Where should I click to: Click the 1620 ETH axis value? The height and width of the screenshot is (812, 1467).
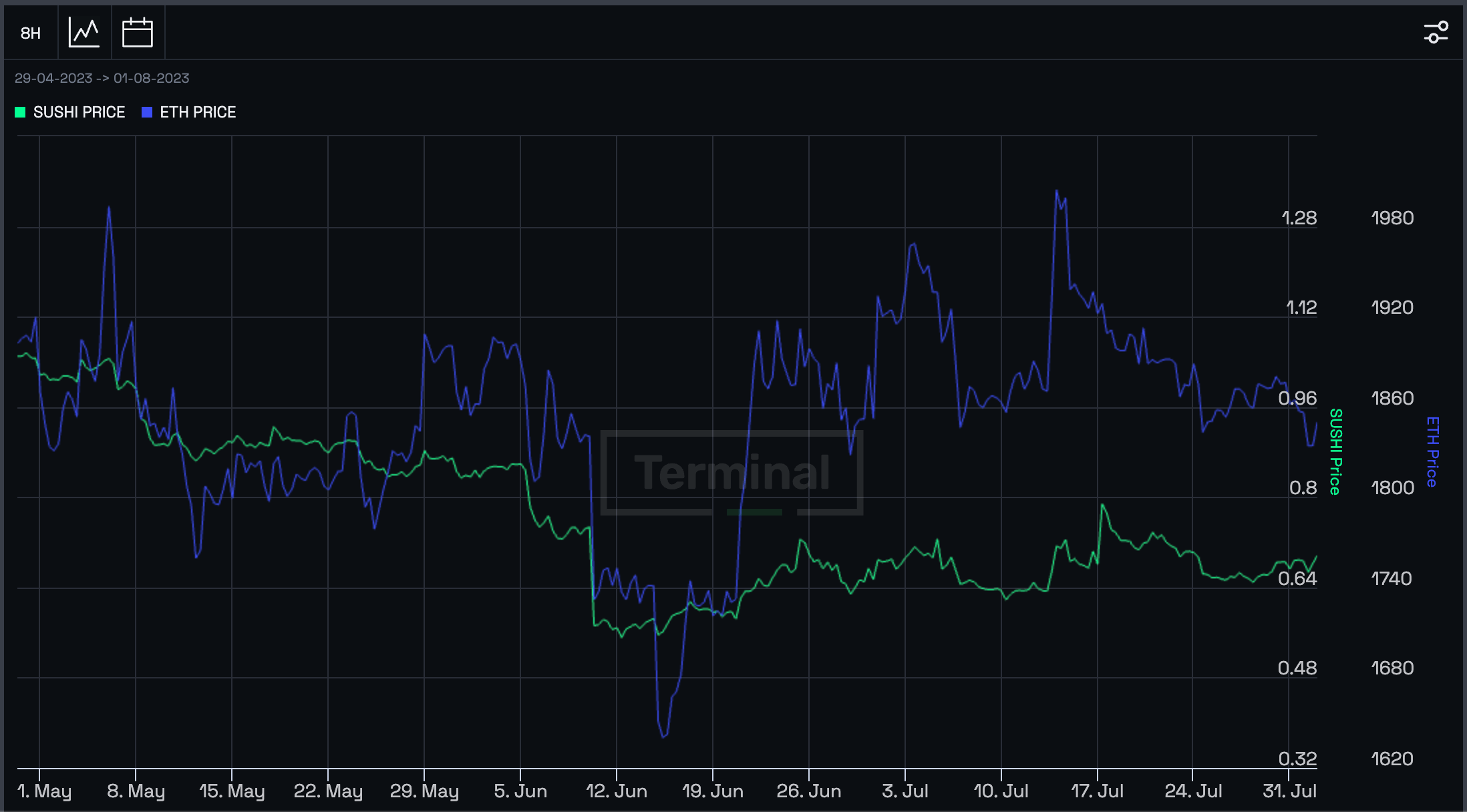pos(1392,759)
